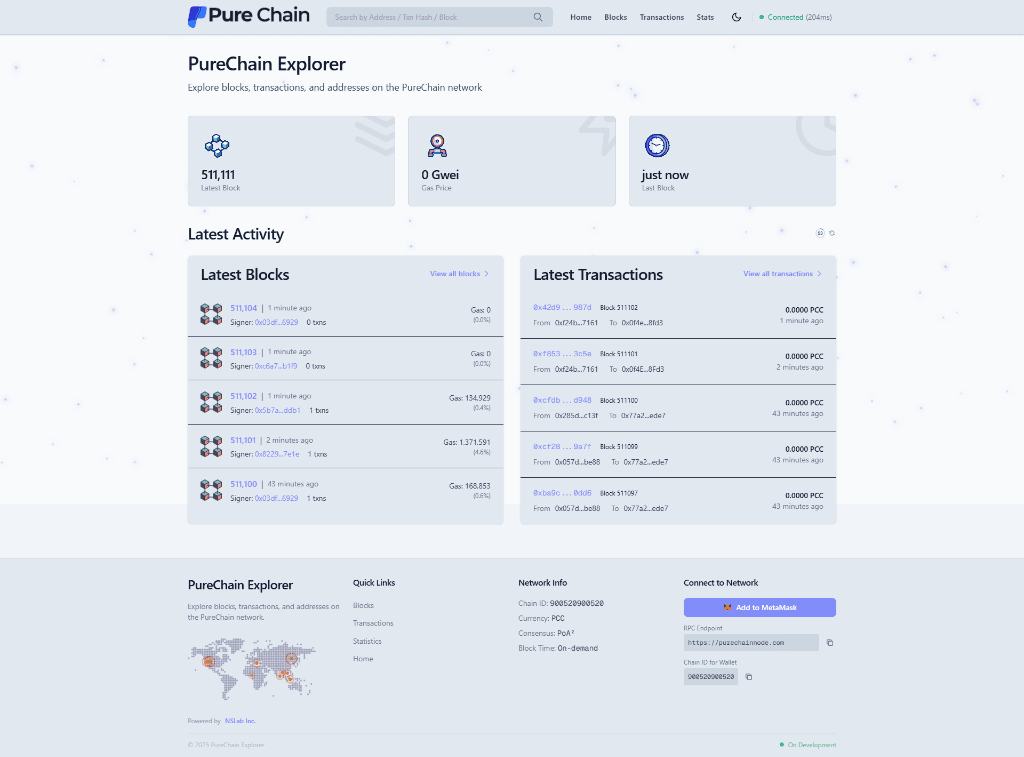Open the Blocks page from the top navigation

click(615, 17)
